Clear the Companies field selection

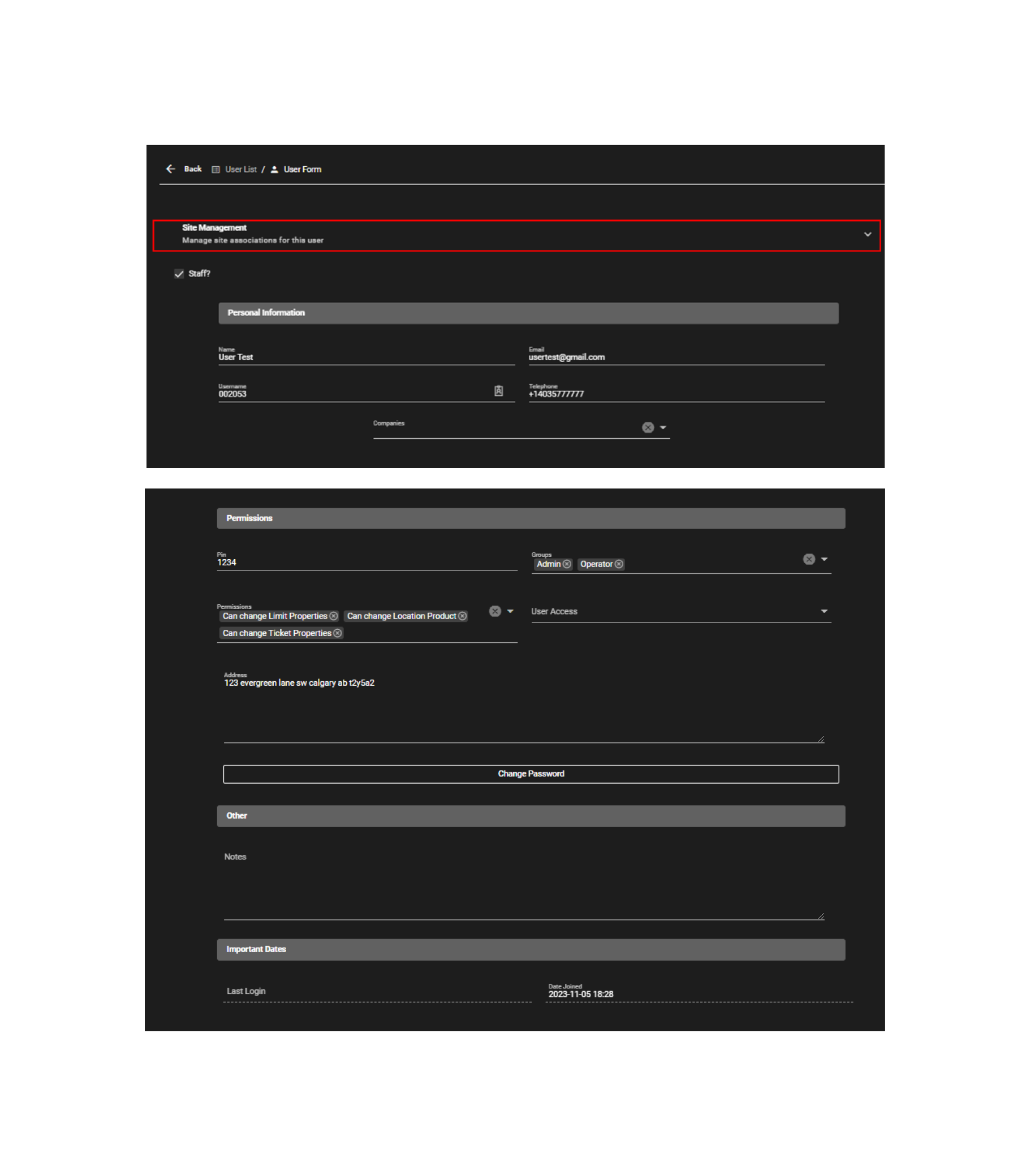coord(648,427)
